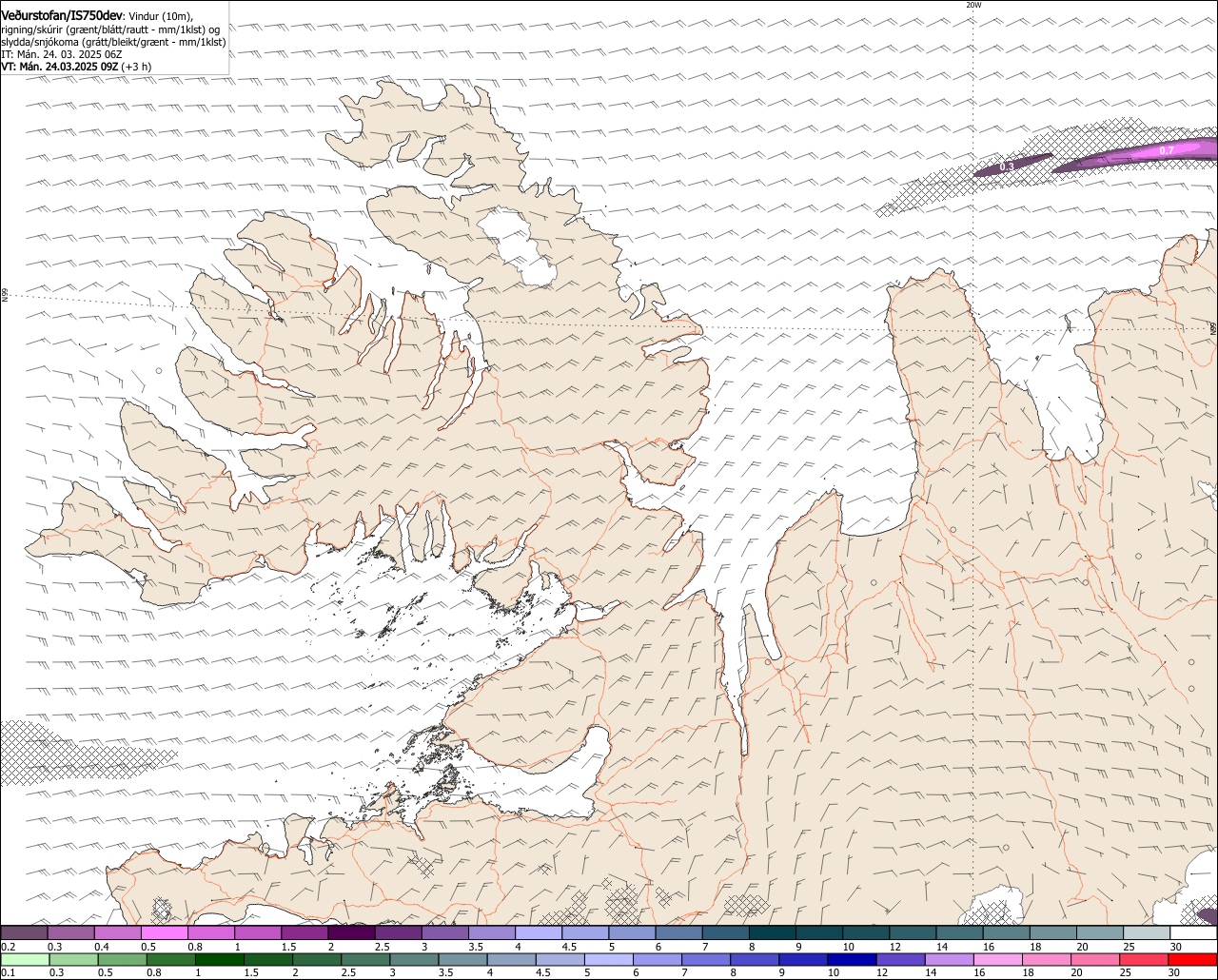Select lower legend pink swatch between 18 and 20
The width and height of the screenshot is (1218, 980).
(1047, 959)
